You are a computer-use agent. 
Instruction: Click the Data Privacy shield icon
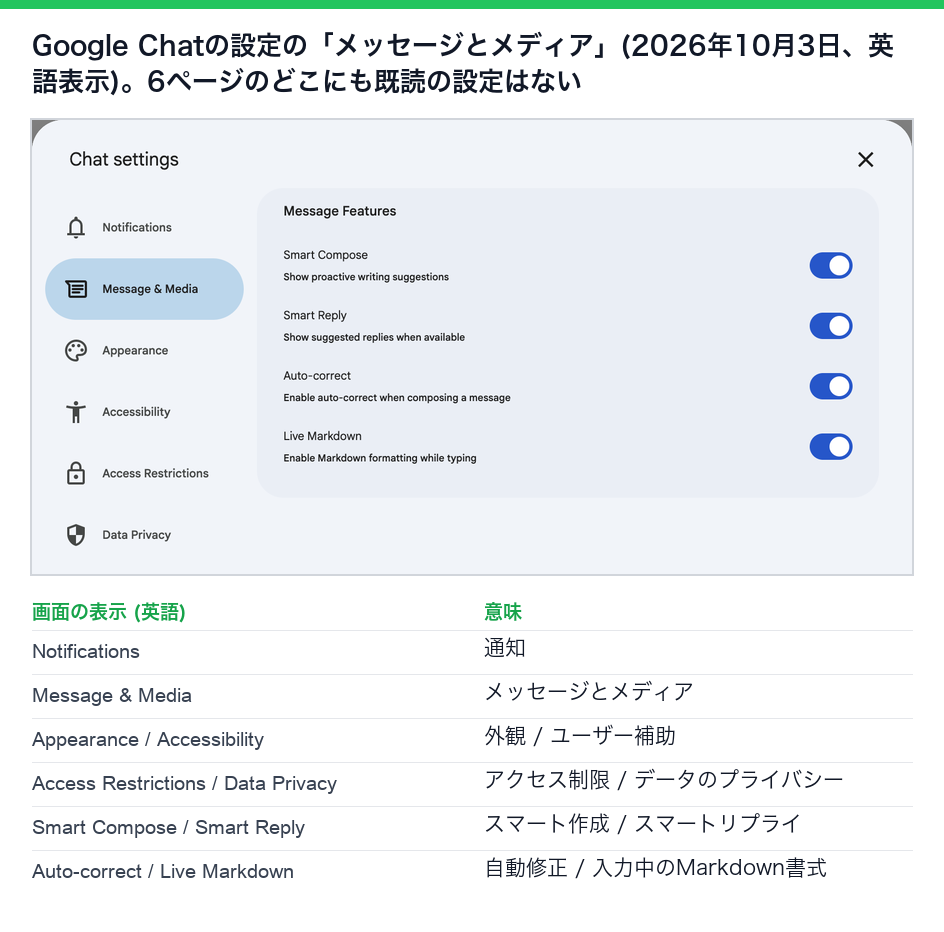[x=76, y=535]
